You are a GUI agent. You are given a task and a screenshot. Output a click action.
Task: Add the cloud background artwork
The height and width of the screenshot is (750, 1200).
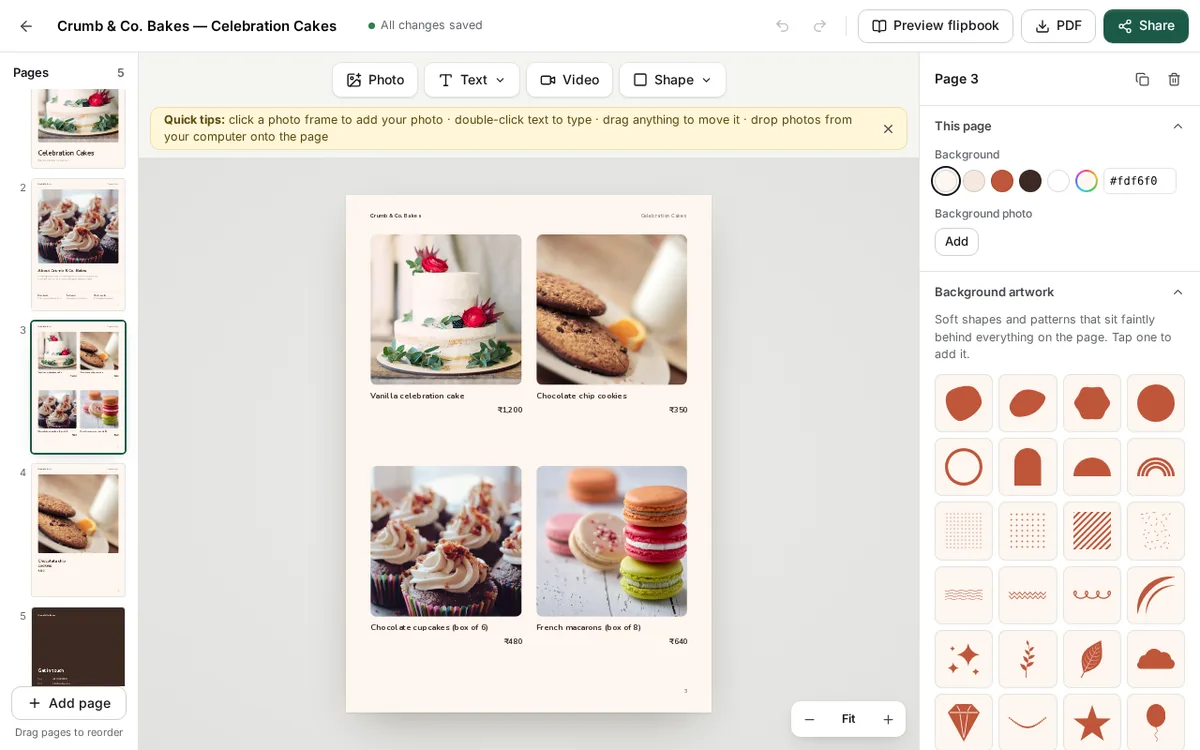click(1156, 659)
